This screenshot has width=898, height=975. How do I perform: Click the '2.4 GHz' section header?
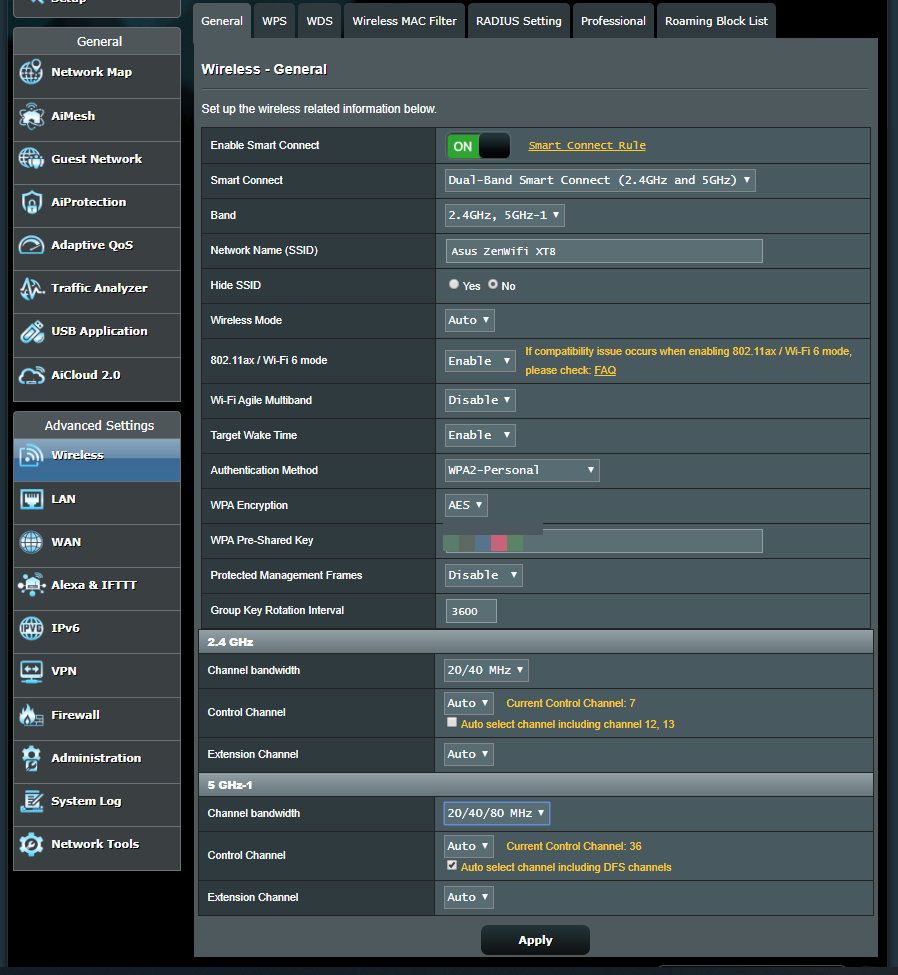click(536, 642)
